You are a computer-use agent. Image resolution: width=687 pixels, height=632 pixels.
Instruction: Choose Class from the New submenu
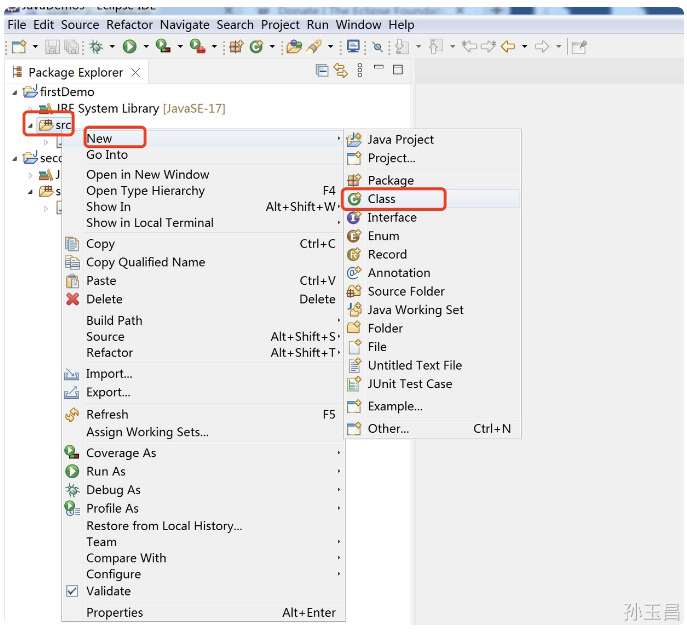tap(433, 199)
